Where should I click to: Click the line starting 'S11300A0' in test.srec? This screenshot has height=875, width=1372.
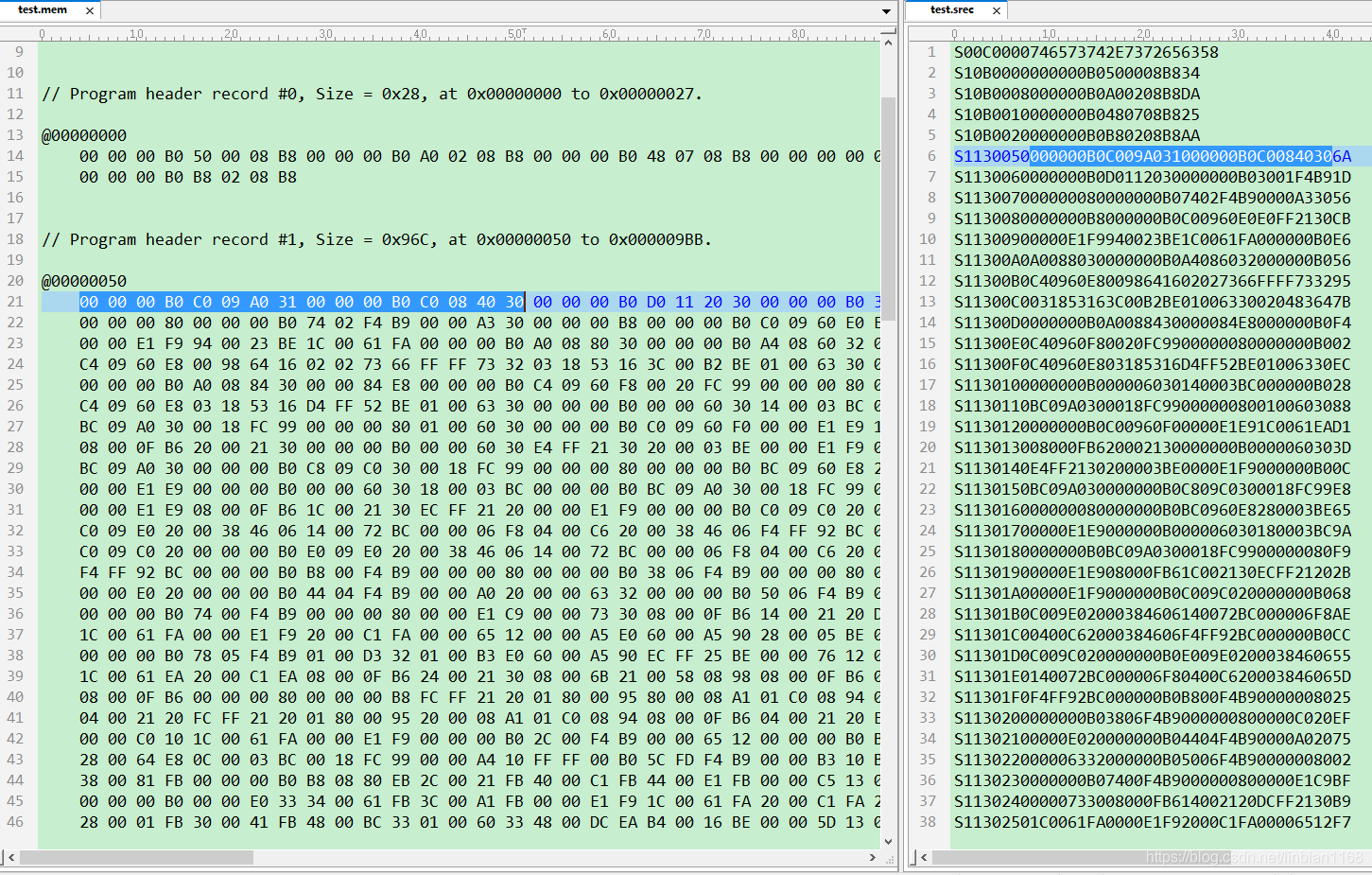1153,260
